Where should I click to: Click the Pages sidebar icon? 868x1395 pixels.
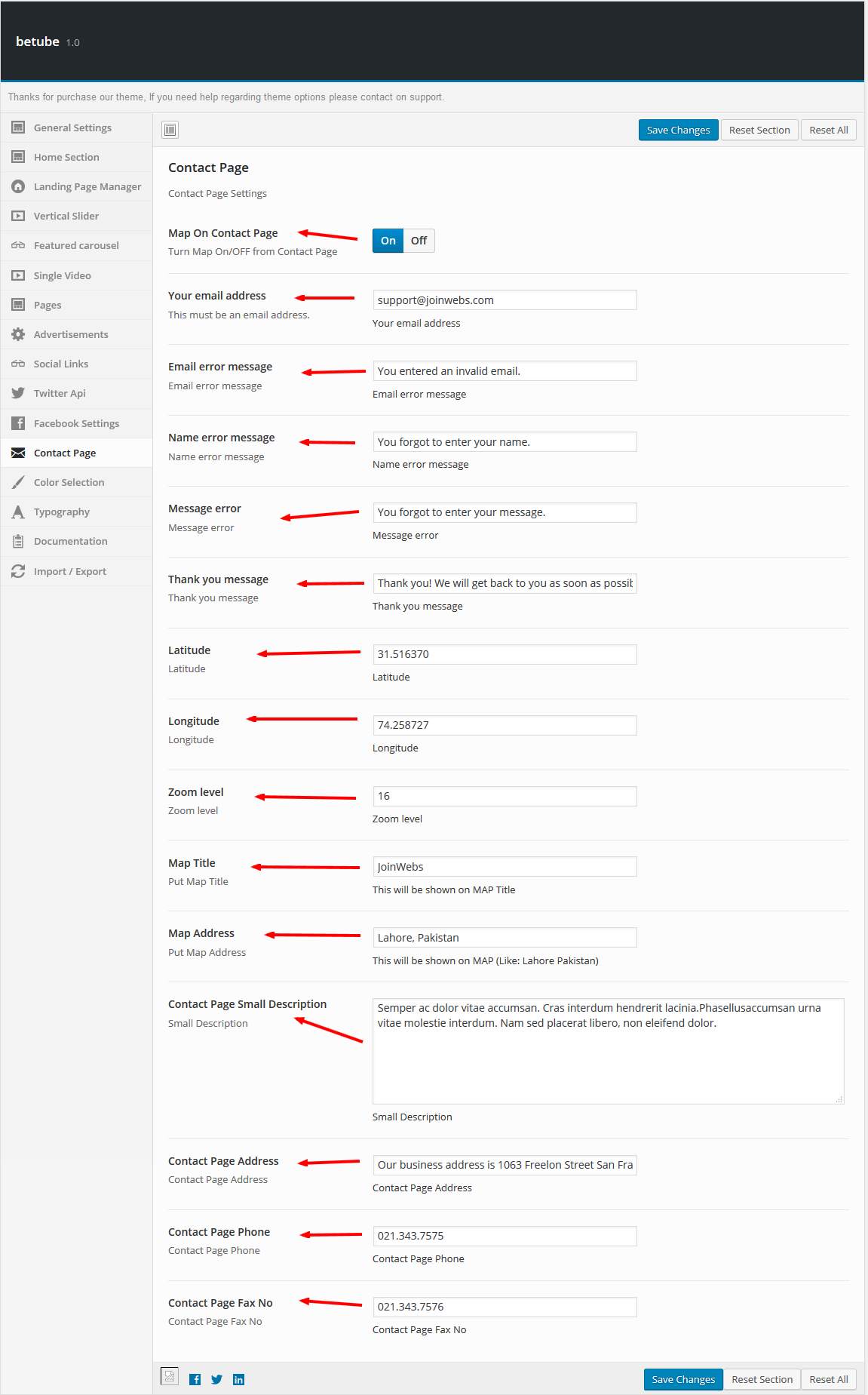point(18,305)
